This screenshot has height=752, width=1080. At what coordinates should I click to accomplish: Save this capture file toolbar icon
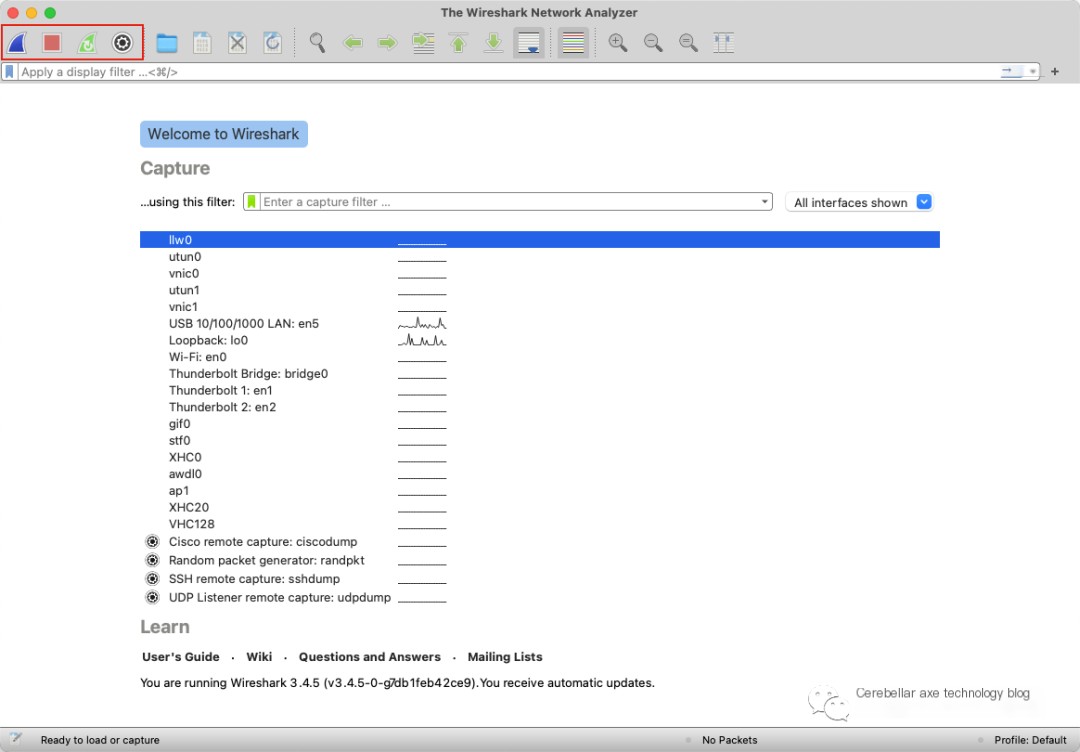202,43
